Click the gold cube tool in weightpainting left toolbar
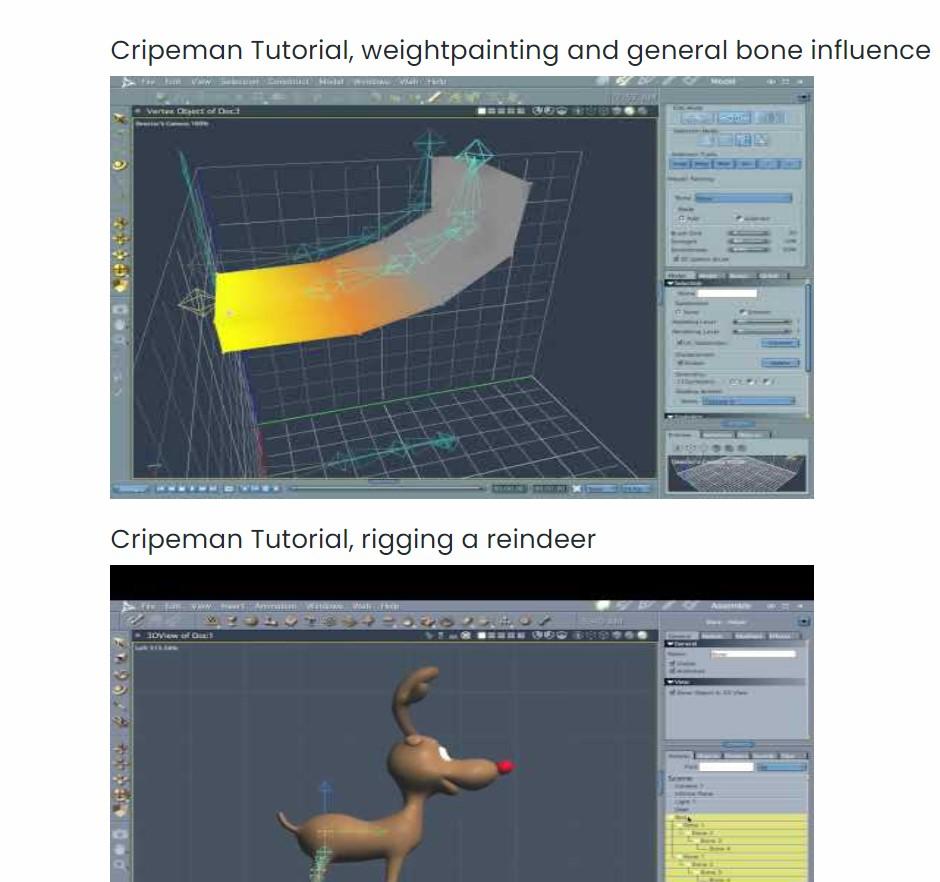 pos(120,285)
